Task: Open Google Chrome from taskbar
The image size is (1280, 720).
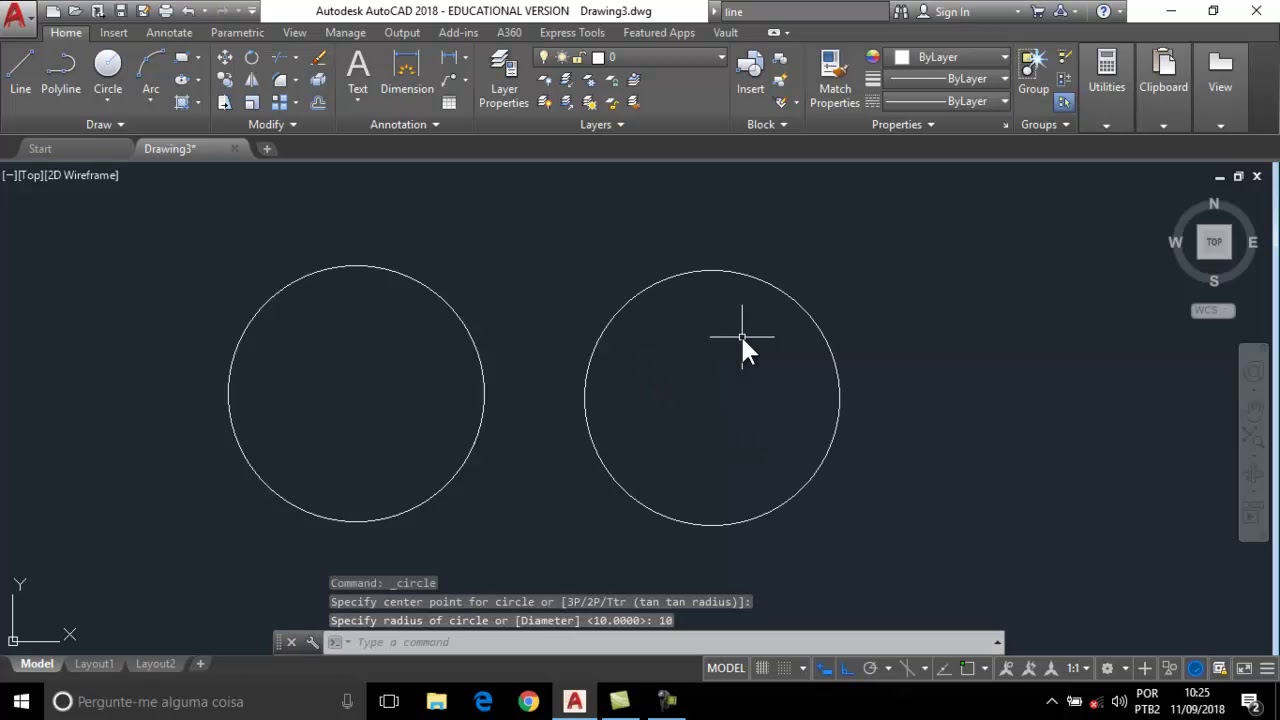Action: [x=528, y=702]
